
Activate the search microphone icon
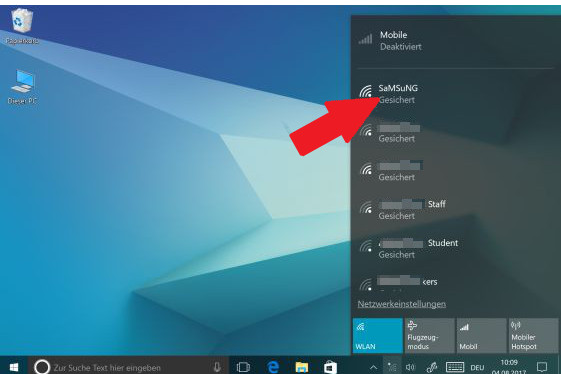[x=216, y=367]
